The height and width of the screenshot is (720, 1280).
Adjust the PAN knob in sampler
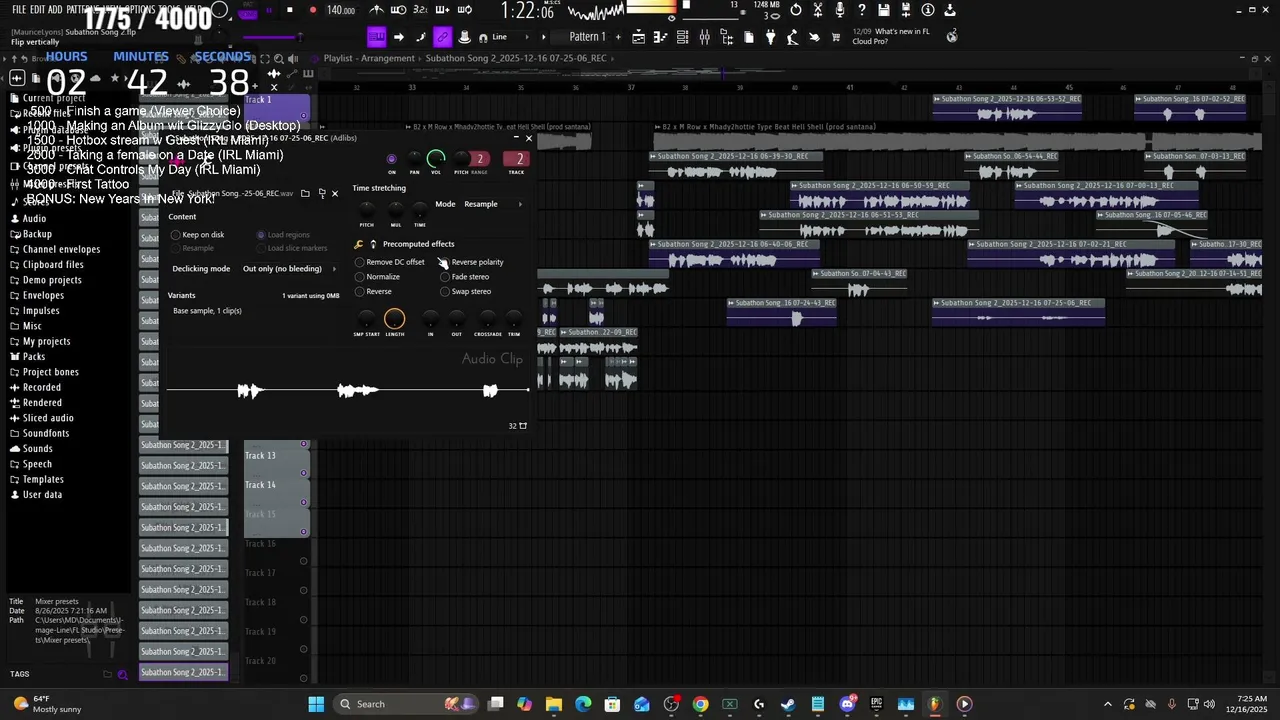[x=414, y=160]
